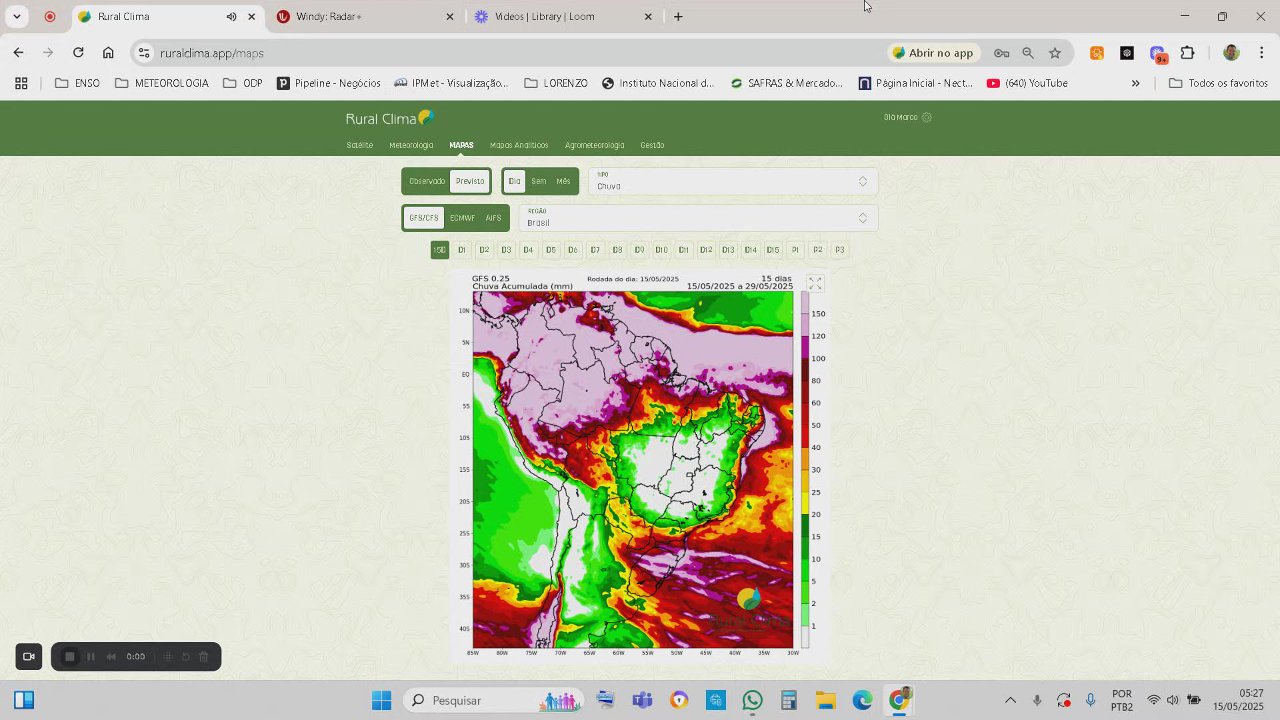Select the GFS/CFS model
Screen dimensions: 1280x720
pos(424,218)
